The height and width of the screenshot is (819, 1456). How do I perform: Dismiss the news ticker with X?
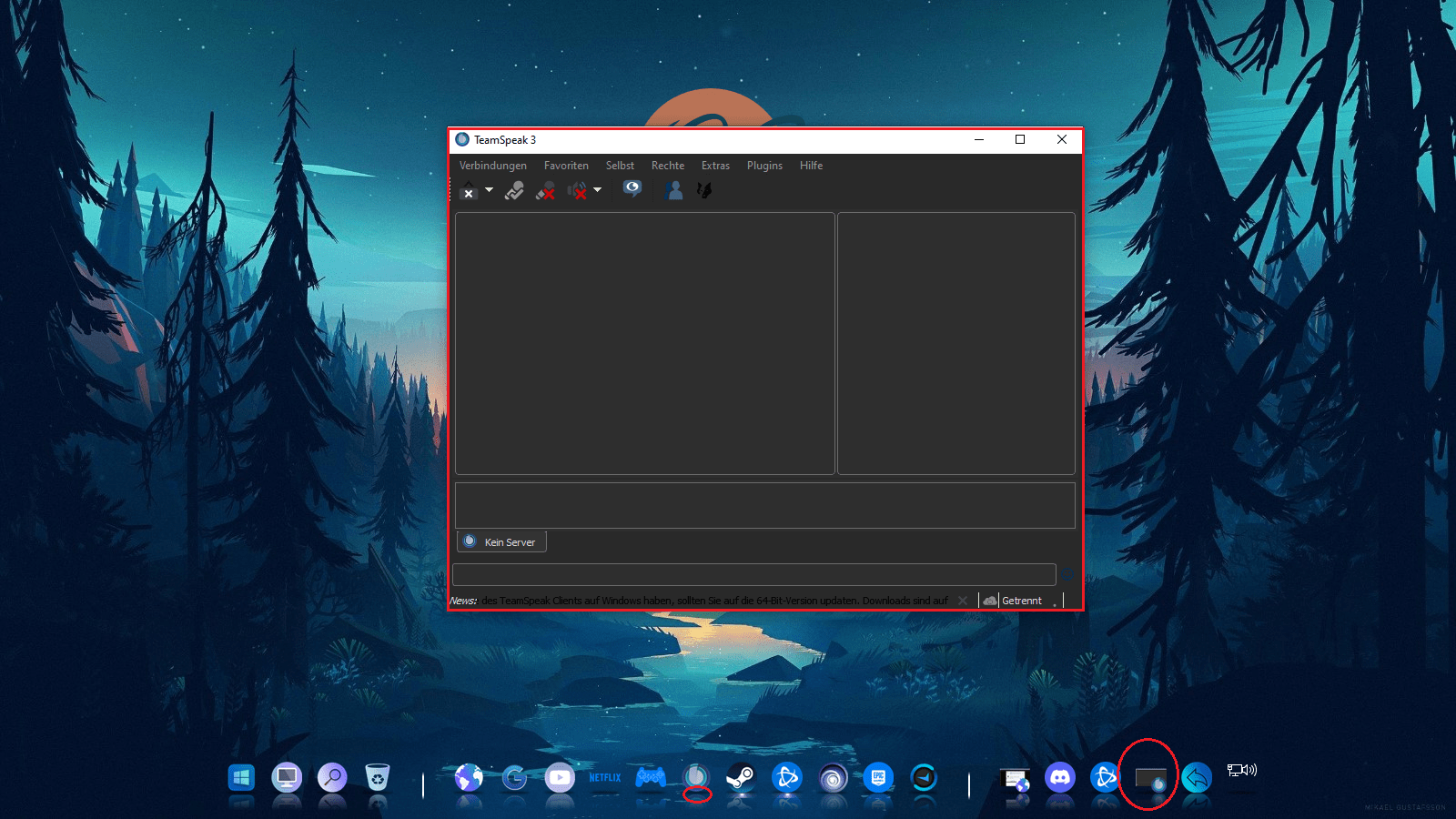coord(963,601)
